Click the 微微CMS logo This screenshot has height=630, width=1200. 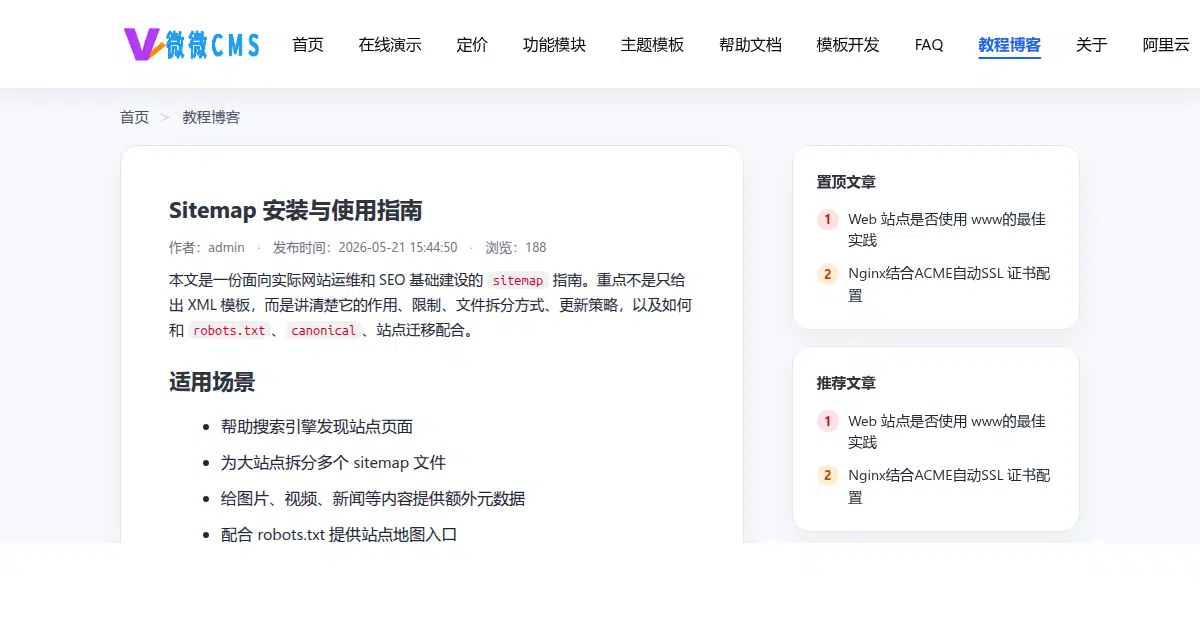[x=191, y=43]
